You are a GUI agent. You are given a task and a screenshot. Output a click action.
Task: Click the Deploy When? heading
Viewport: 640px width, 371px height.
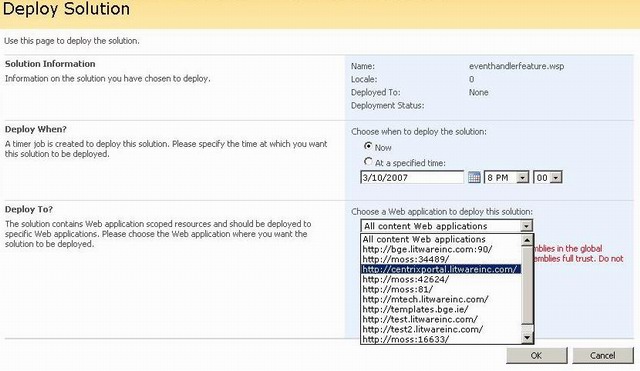[x=36, y=129]
